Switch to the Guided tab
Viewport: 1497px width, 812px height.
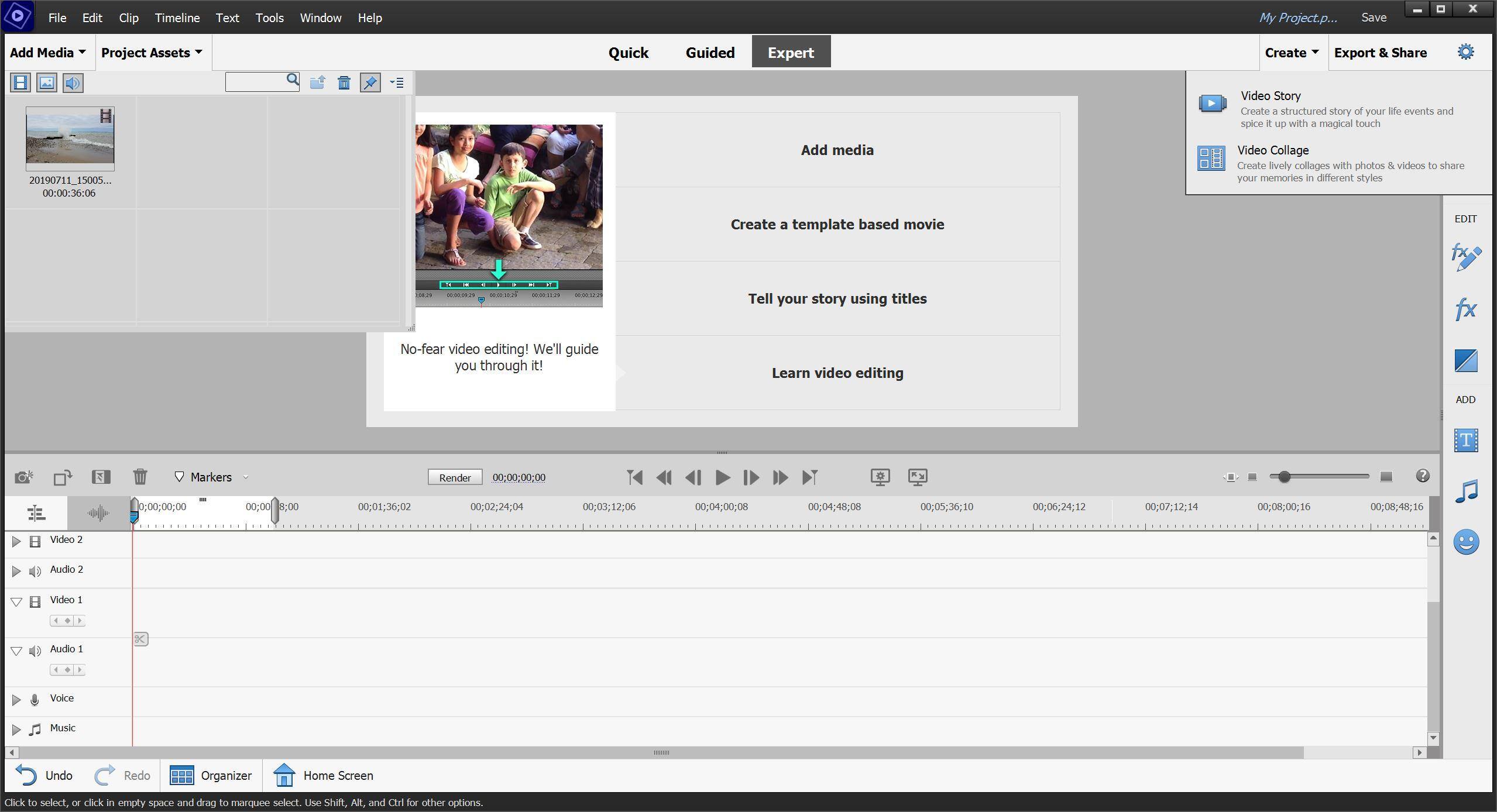coord(709,53)
